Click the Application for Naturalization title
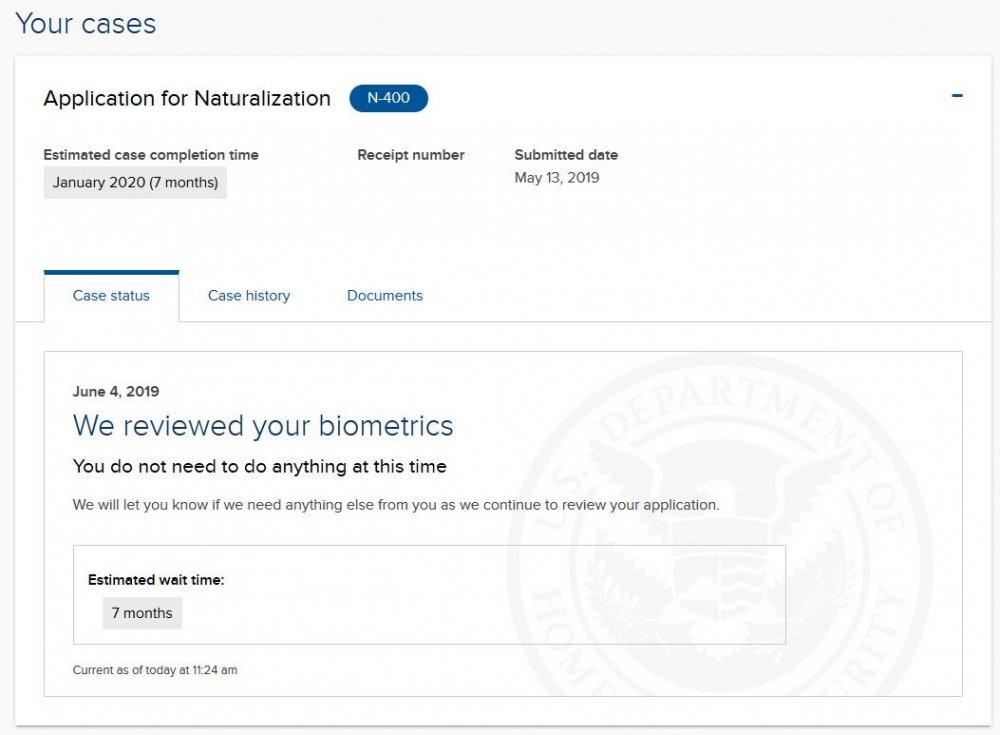 point(187,98)
